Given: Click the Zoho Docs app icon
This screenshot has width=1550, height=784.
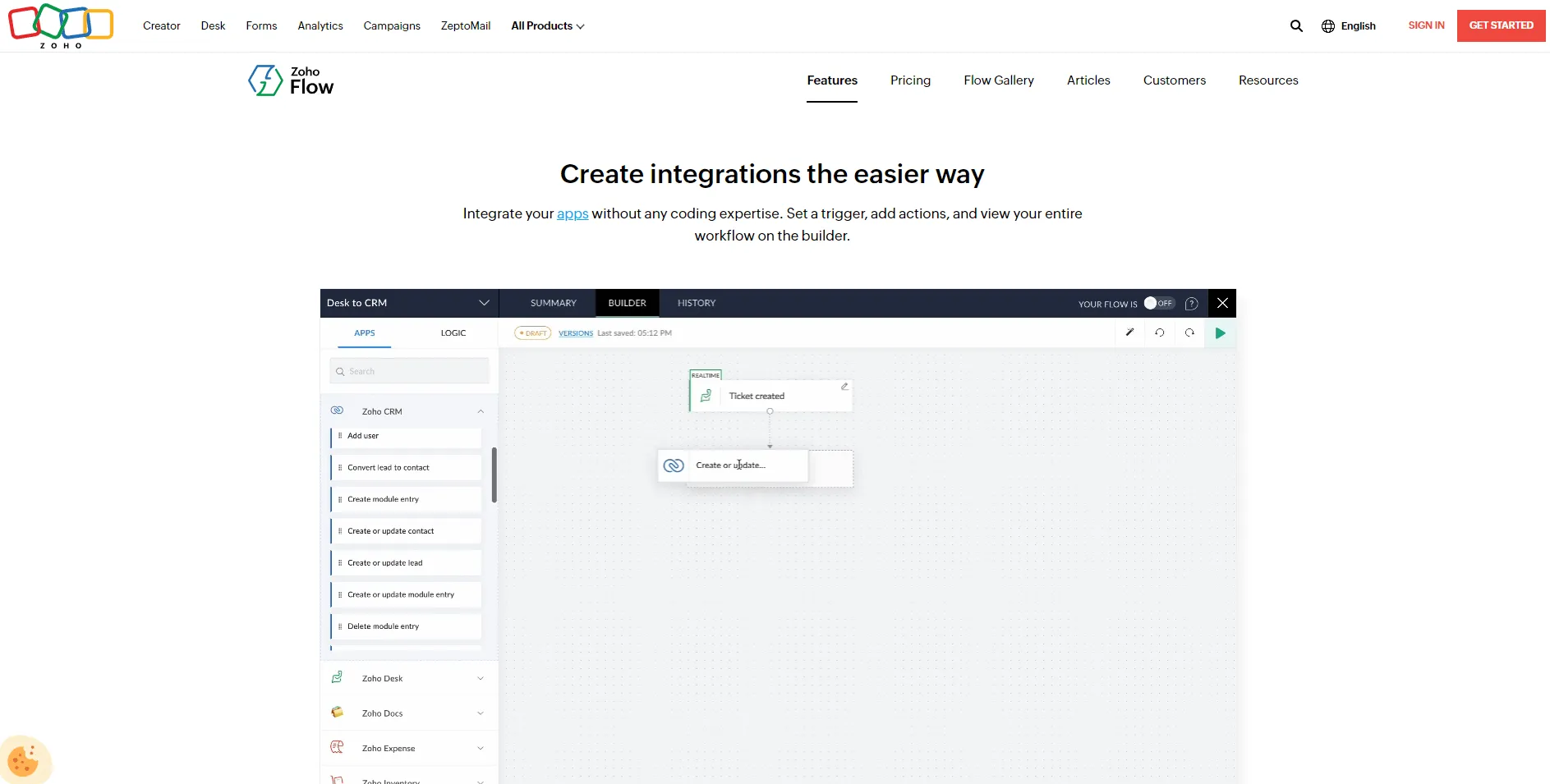Looking at the screenshot, I should (x=337, y=712).
